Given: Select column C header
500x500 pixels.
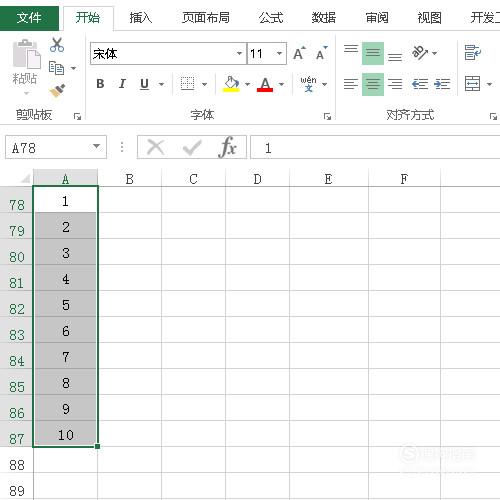Looking at the screenshot, I should (x=193, y=179).
